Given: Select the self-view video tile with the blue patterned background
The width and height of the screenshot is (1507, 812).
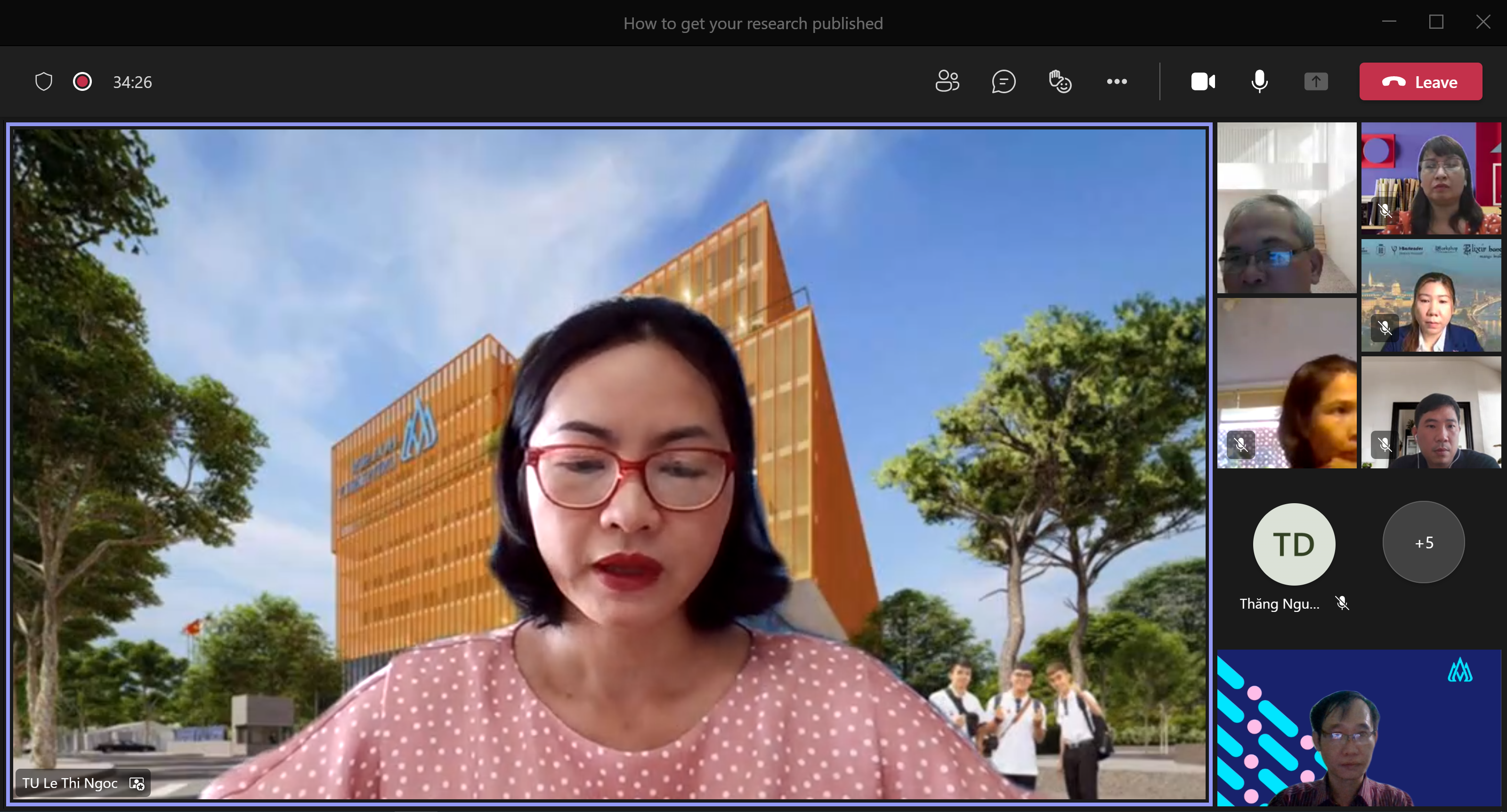Looking at the screenshot, I should pos(1359,728).
